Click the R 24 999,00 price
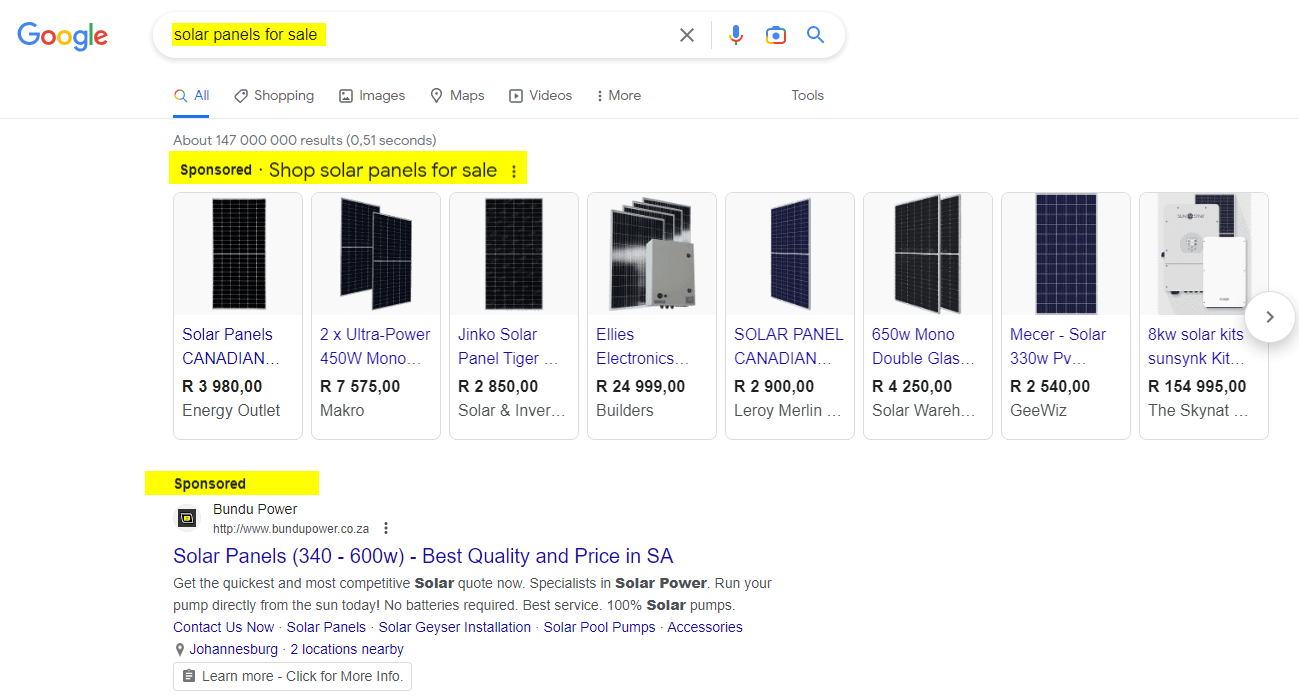 click(641, 386)
